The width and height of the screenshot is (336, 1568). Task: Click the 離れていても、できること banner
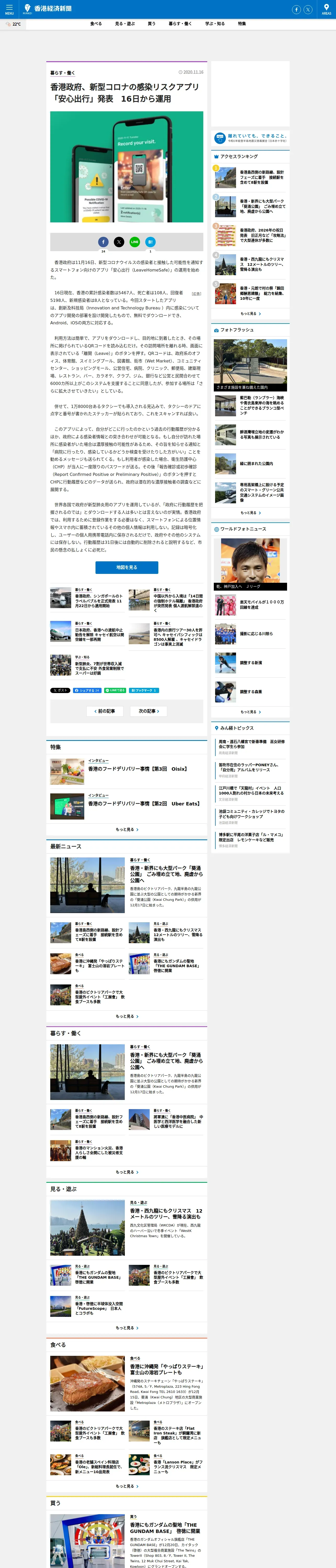tap(251, 138)
